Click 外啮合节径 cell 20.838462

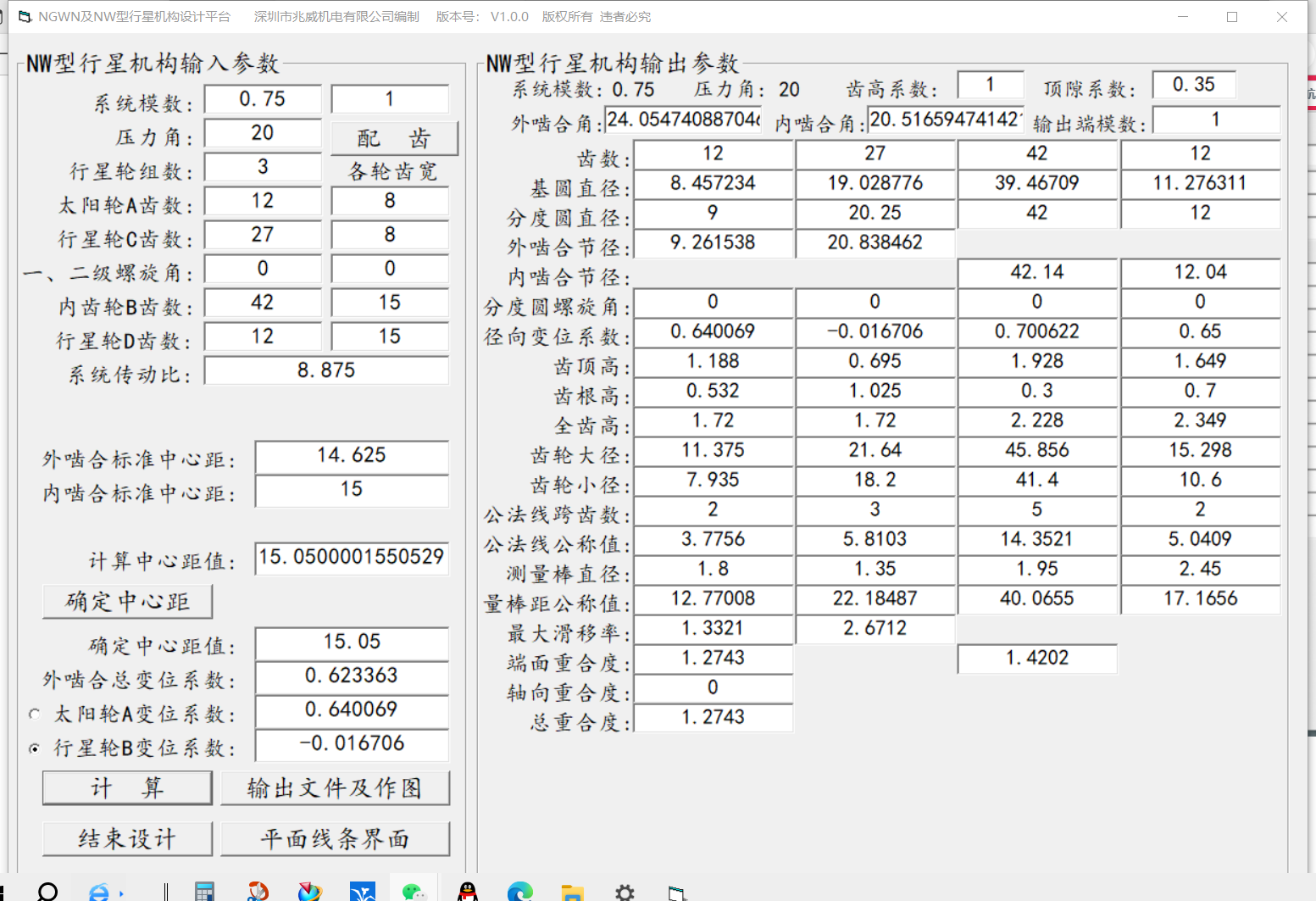(x=875, y=243)
